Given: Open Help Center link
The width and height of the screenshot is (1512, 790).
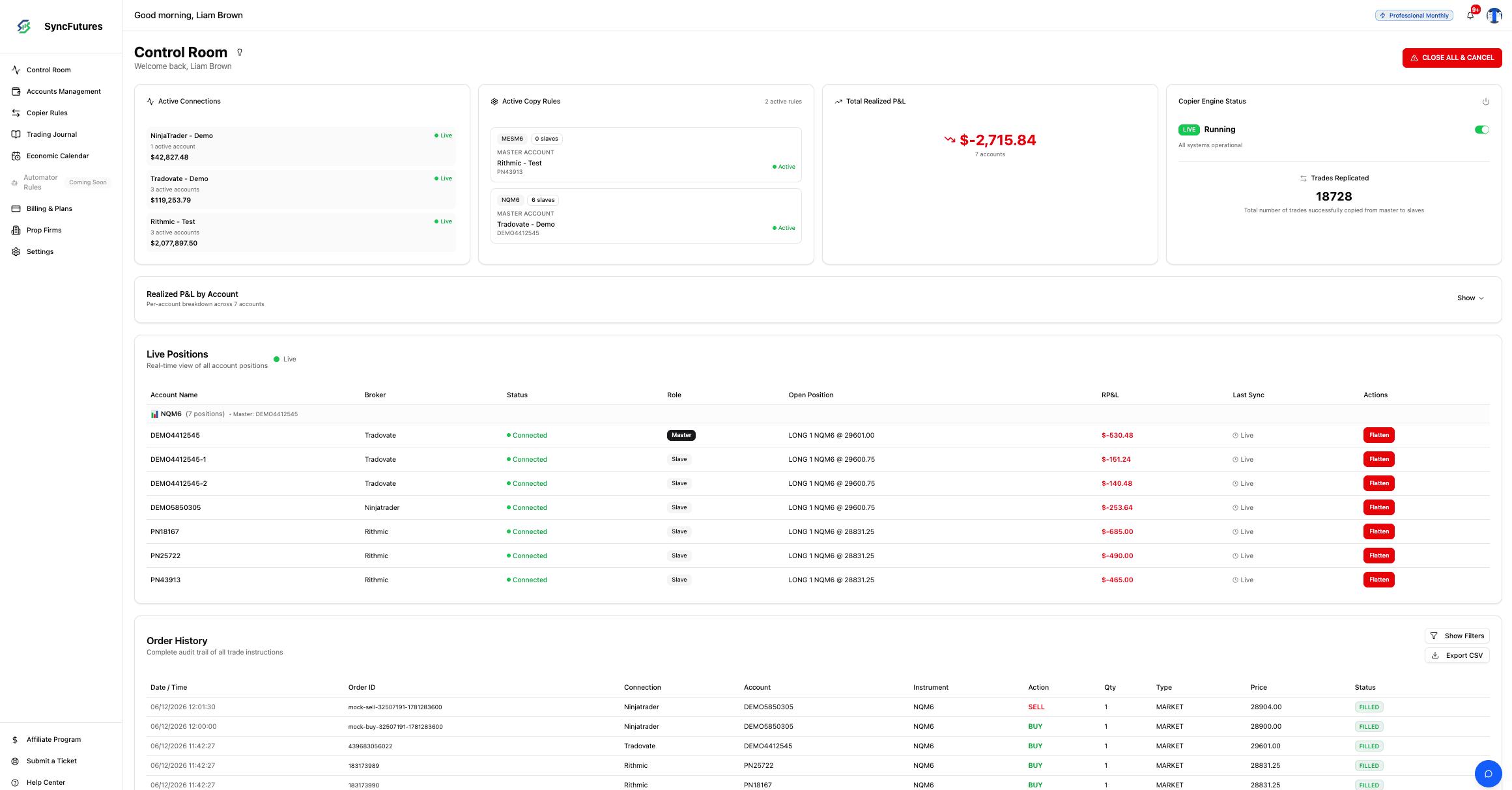Looking at the screenshot, I should 46,782.
